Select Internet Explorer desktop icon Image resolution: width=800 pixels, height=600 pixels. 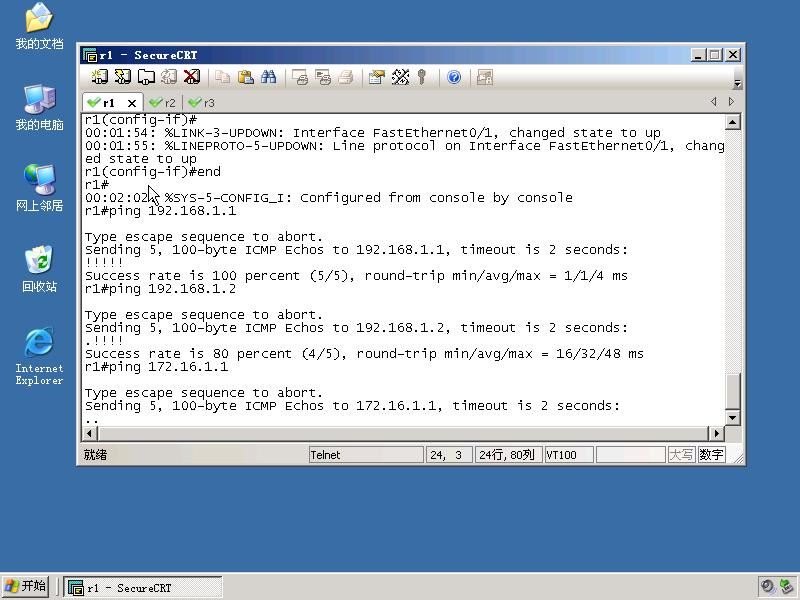click(x=39, y=356)
